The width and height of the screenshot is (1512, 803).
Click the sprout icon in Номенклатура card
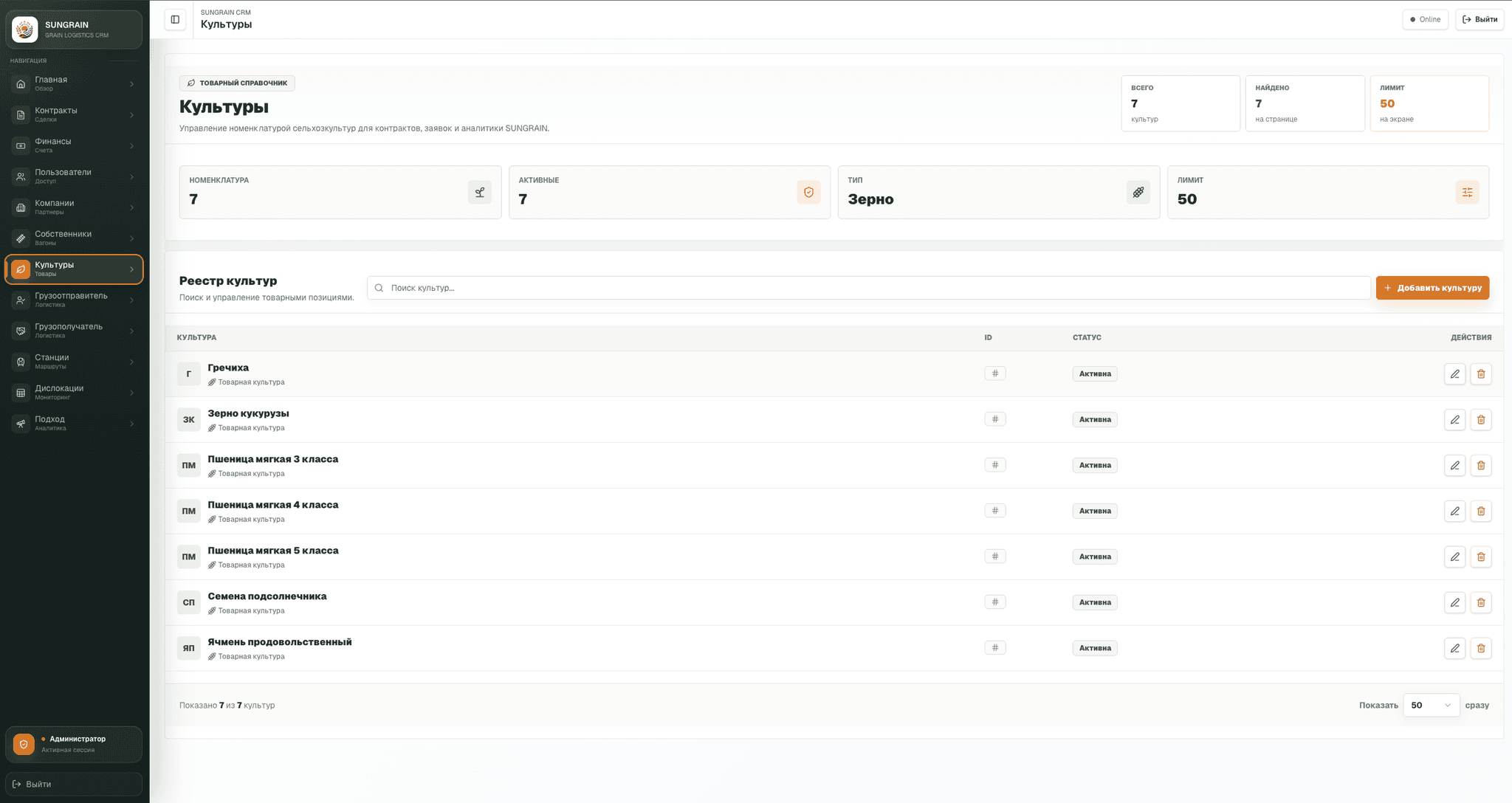click(x=479, y=193)
